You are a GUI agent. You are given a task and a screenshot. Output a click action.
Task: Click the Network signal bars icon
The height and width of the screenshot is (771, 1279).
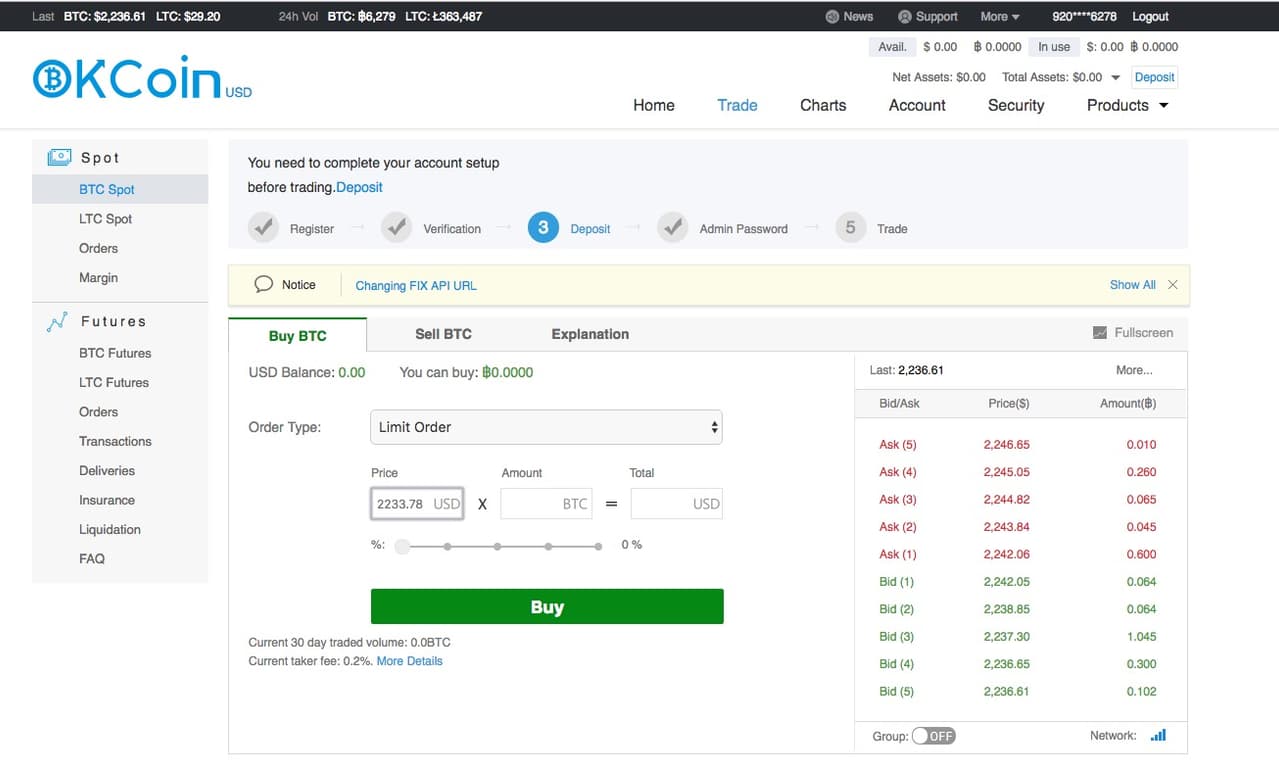(x=1158, y=735)
